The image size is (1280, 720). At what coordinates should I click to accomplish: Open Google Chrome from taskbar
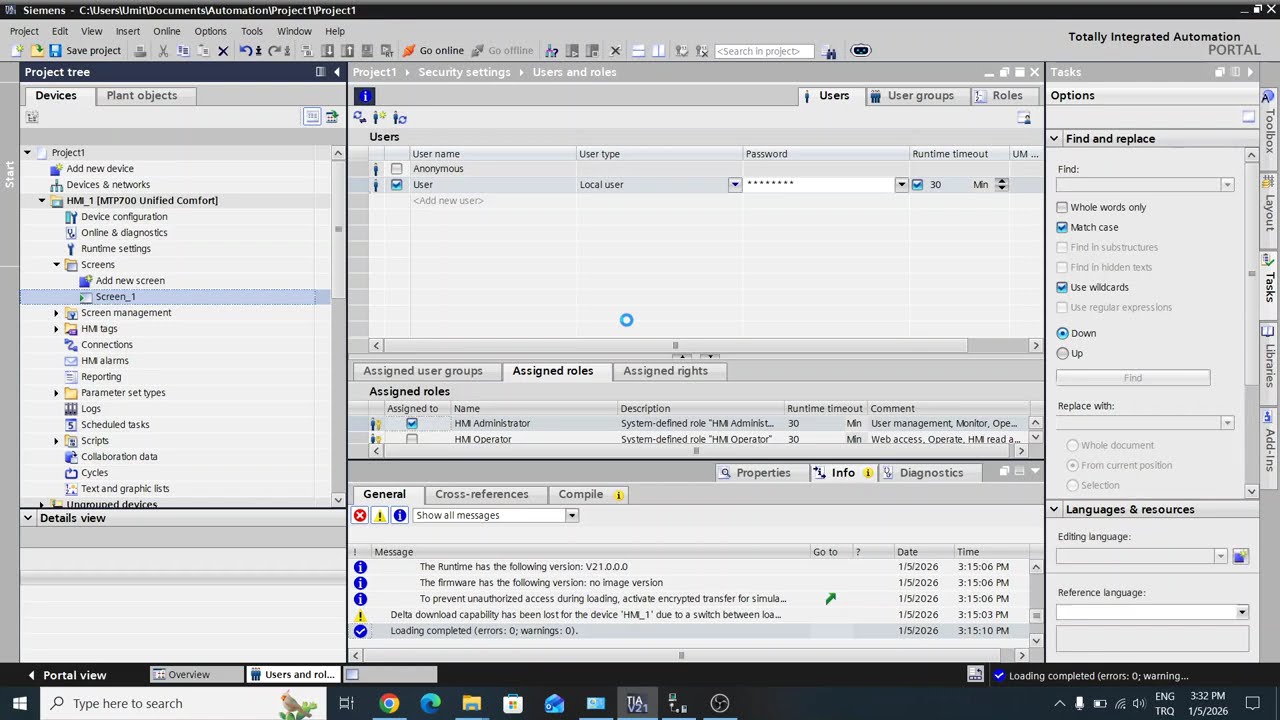pyautogui.click(x=389, y=704)
